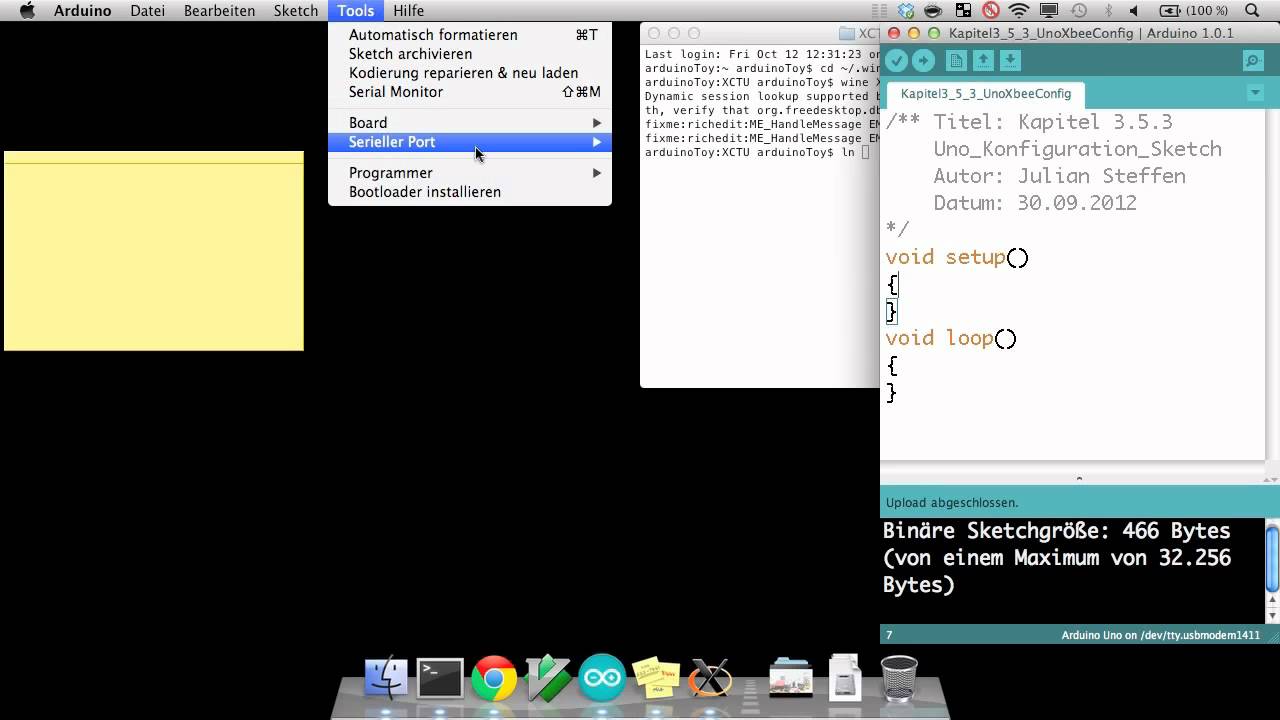Click the Open sketch up-arrow icon

click(984, 61)
